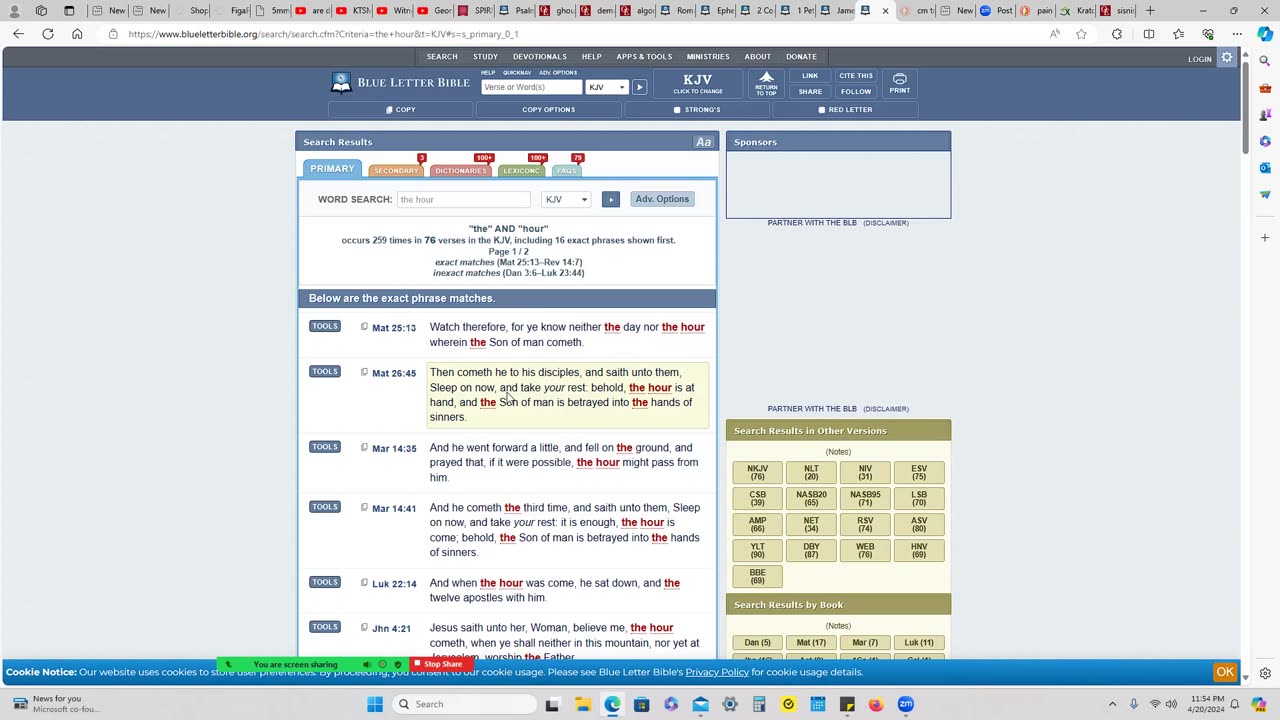
Task: Open the Windows Start menu
Action: click(x=375, y=704)
